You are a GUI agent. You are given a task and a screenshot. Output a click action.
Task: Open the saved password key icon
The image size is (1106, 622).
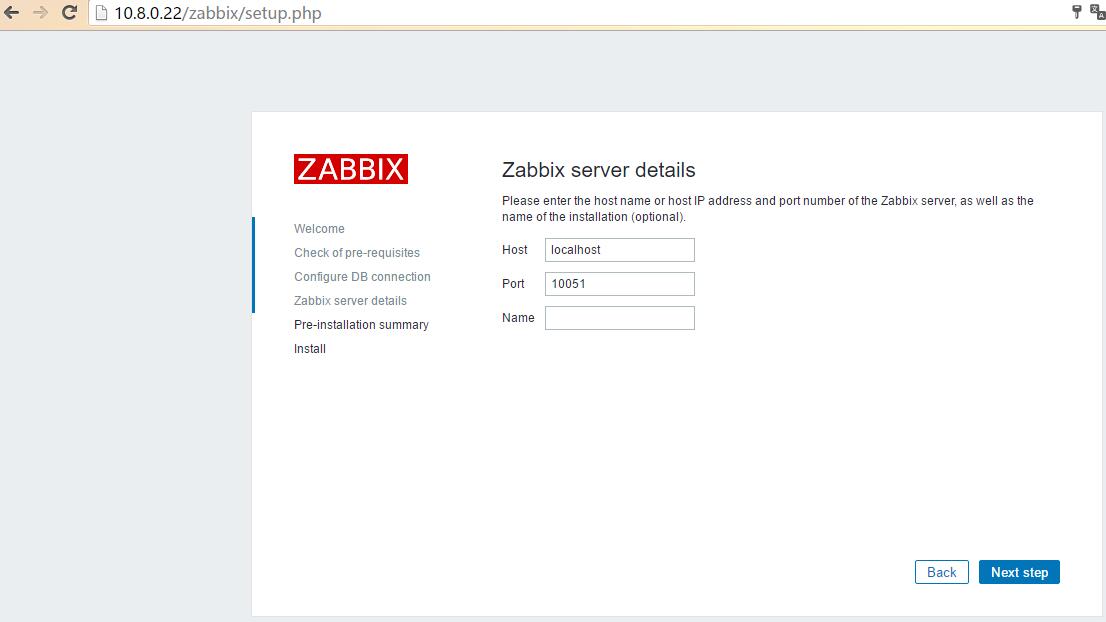[1076, 12]
